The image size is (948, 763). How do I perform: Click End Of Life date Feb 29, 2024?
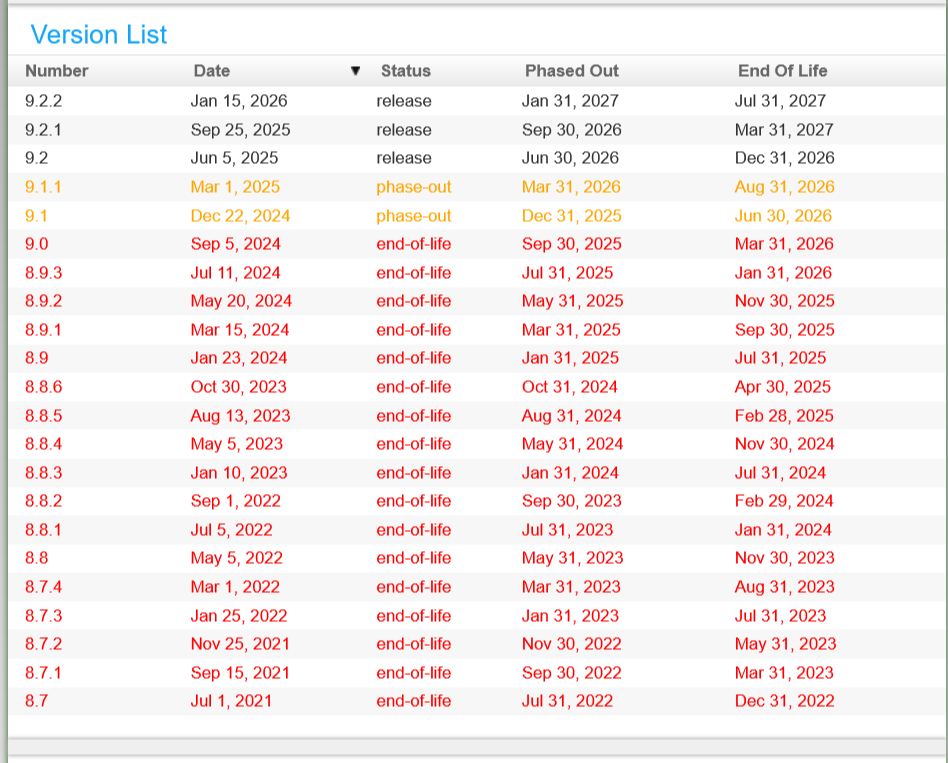783,501
